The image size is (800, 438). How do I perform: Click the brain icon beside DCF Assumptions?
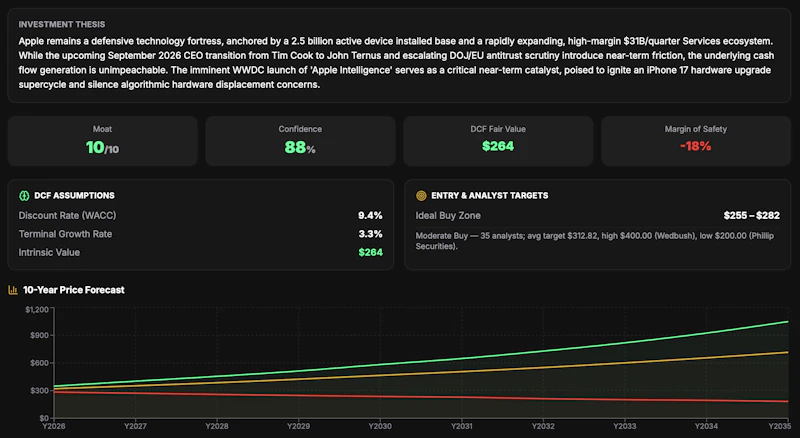(x=24, y=196)
